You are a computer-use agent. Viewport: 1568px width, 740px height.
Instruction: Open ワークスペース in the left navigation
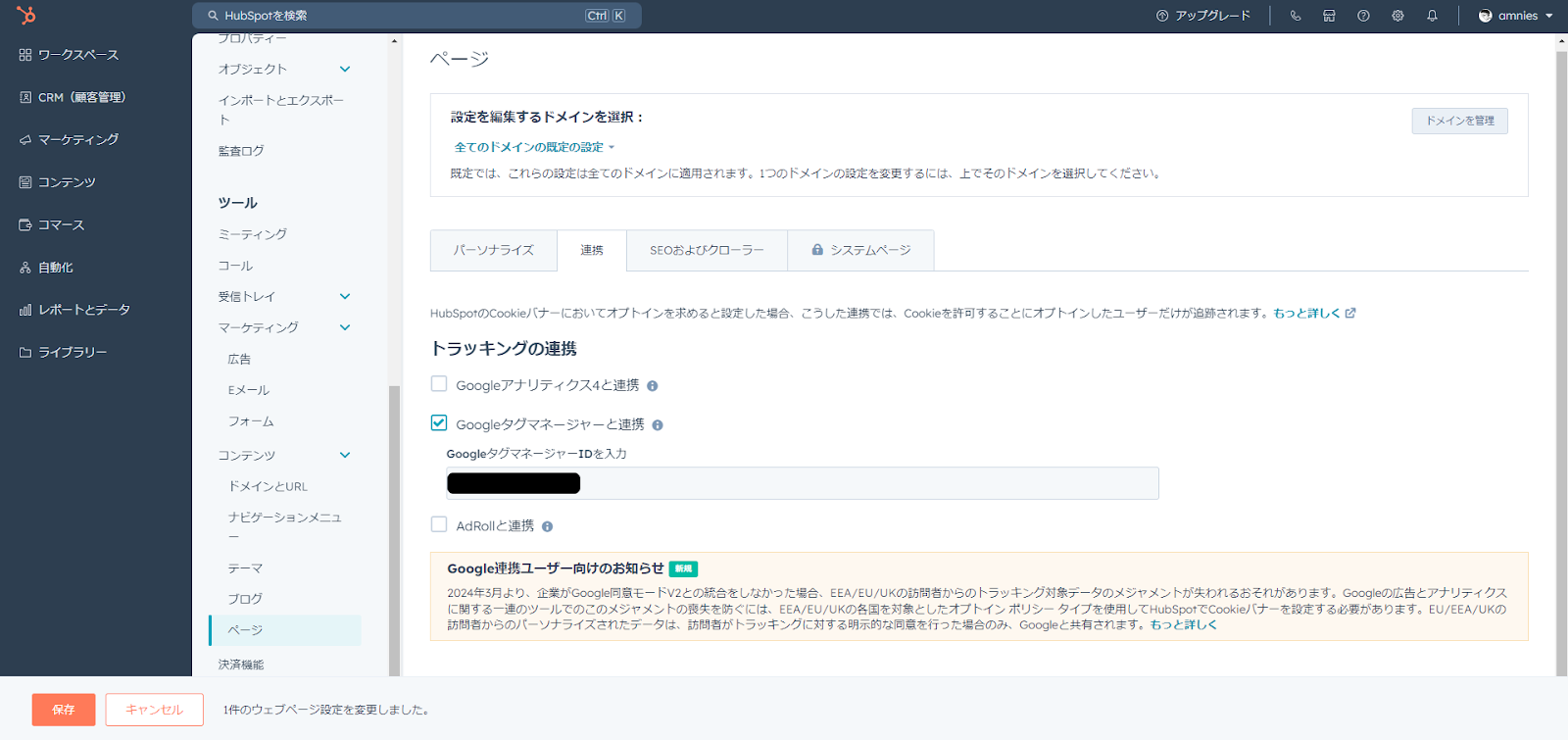point(69,55)
